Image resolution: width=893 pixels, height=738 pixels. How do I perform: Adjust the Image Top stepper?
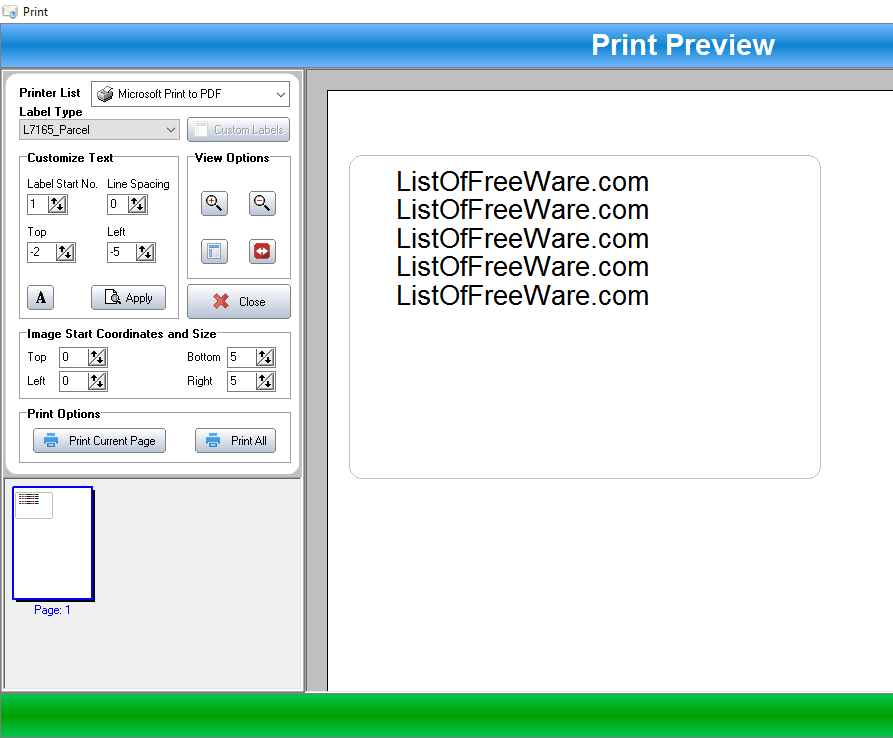click(97, 357)
